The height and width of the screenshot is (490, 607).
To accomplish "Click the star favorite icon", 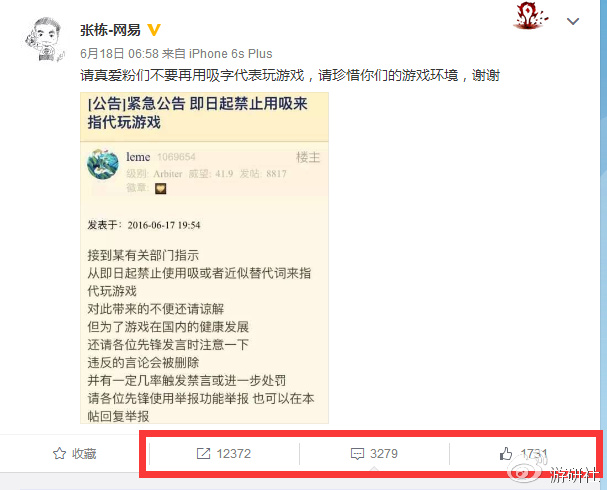I will point(59,453).
